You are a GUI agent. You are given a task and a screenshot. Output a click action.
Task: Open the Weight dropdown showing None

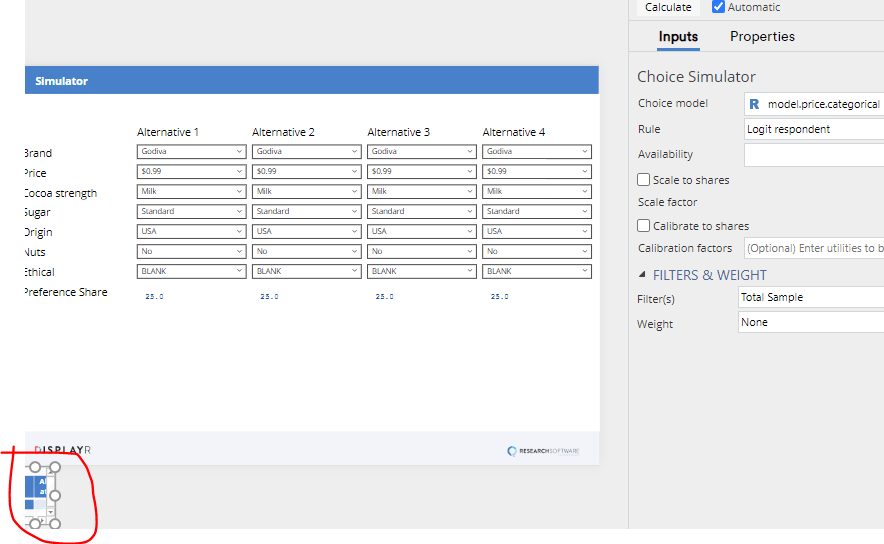pos(811,323)
